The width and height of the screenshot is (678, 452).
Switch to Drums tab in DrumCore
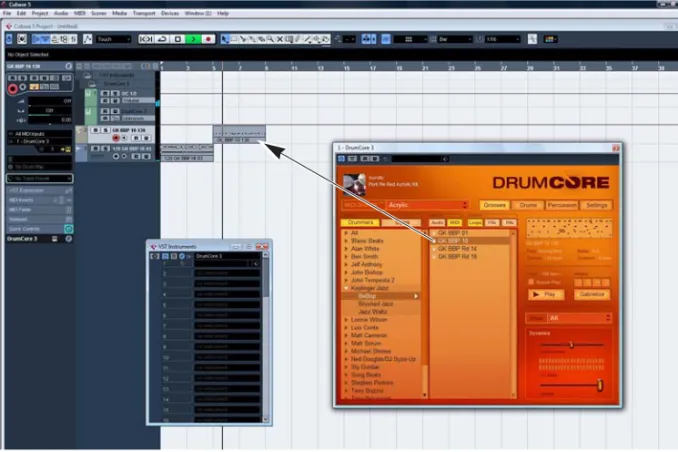click(x=528, y=205)
